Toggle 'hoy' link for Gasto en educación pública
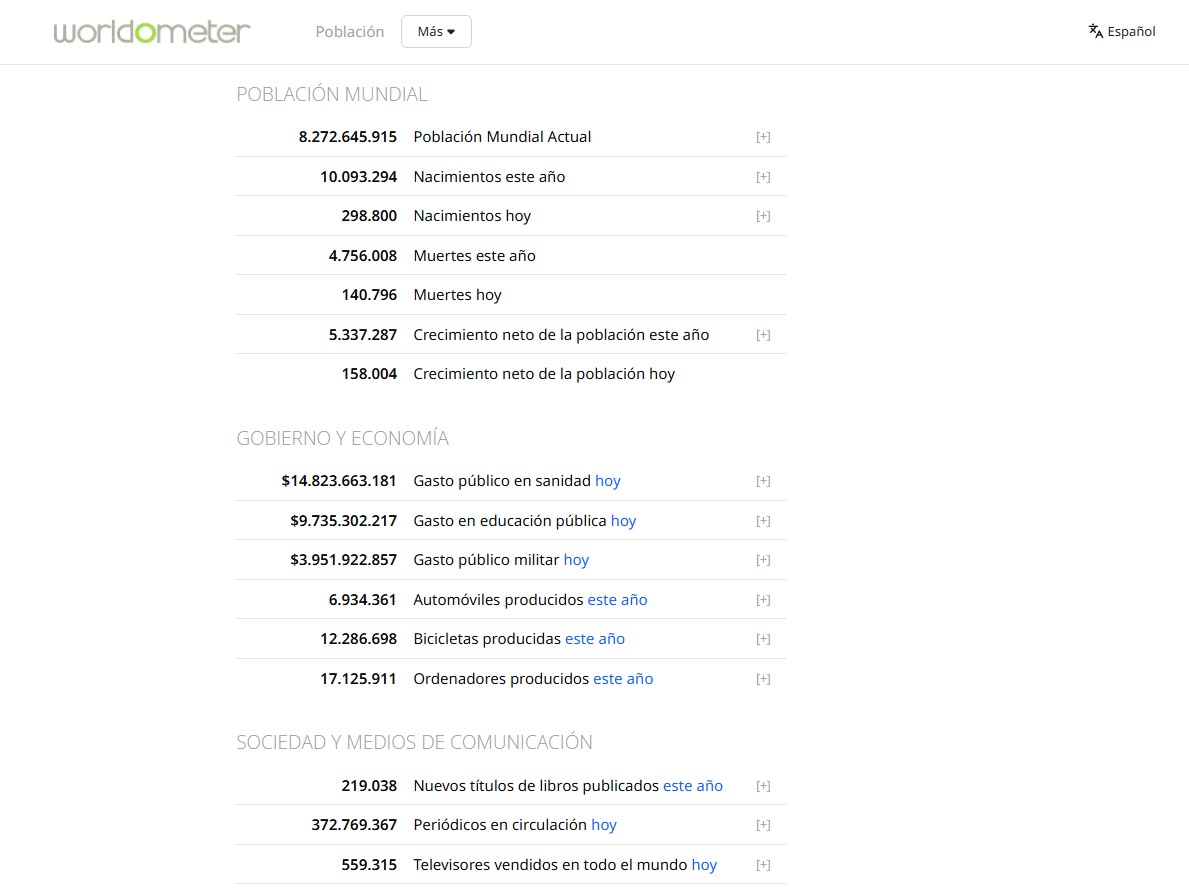This screenshot has height=890, width=1189. point(623,521)
